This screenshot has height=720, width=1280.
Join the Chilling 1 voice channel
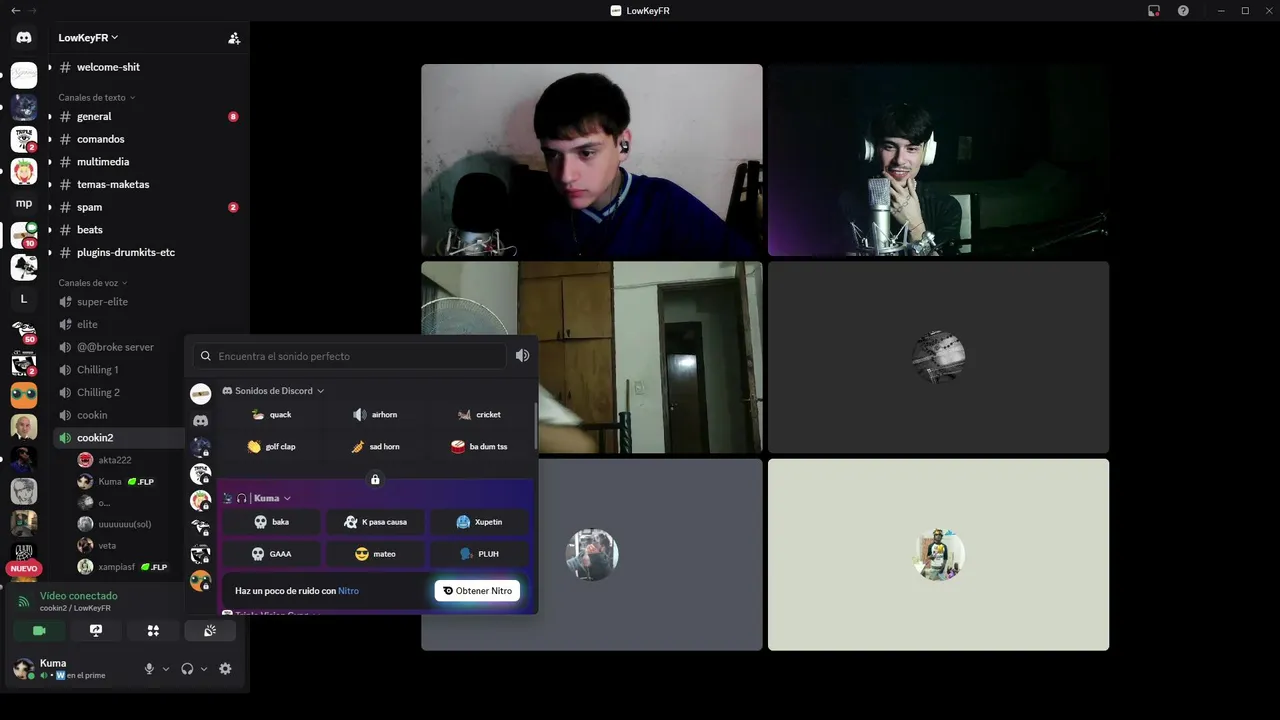[x=98, y=370]
